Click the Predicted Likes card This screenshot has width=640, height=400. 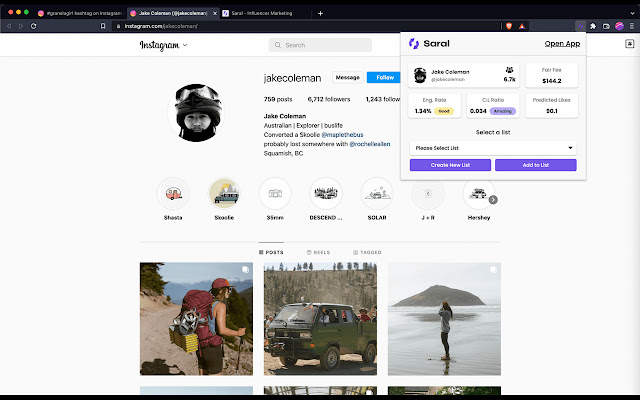(x=551, y=106)
